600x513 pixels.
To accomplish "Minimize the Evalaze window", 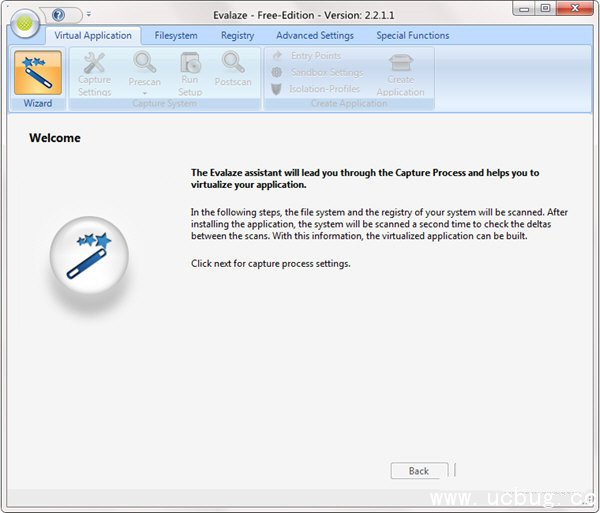I will point(524,9).
